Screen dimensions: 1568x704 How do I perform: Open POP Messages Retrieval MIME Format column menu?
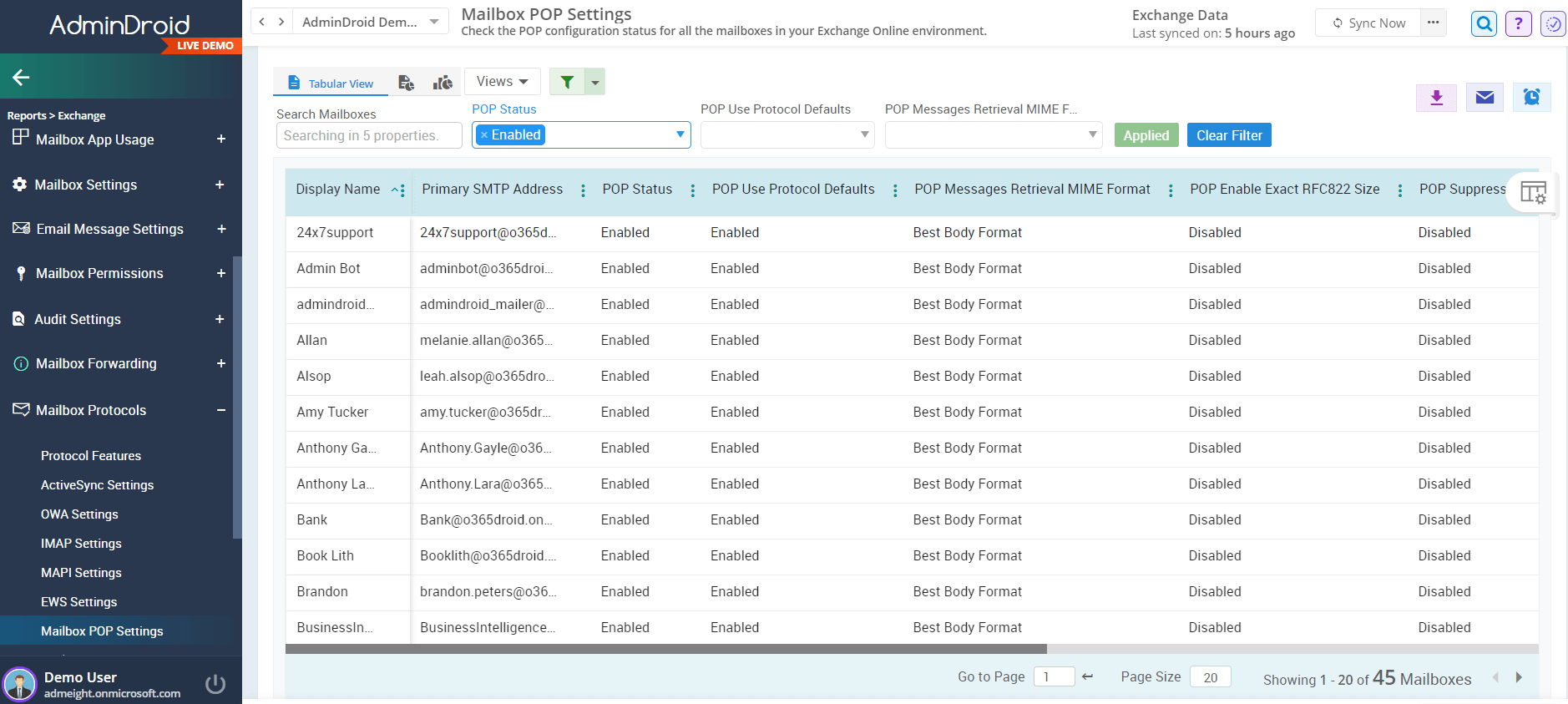click(1171, 190)
